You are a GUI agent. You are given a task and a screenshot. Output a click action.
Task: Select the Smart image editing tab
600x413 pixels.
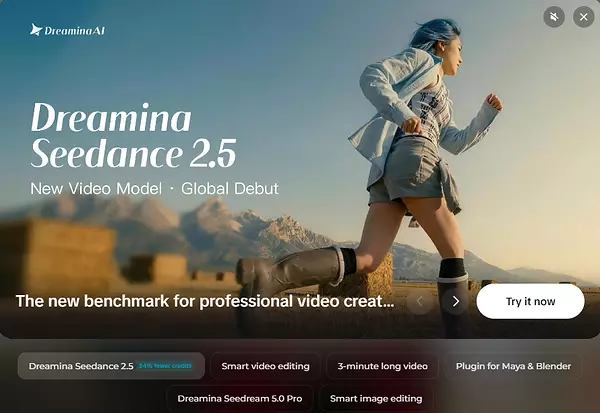click(x=376, y=398)
